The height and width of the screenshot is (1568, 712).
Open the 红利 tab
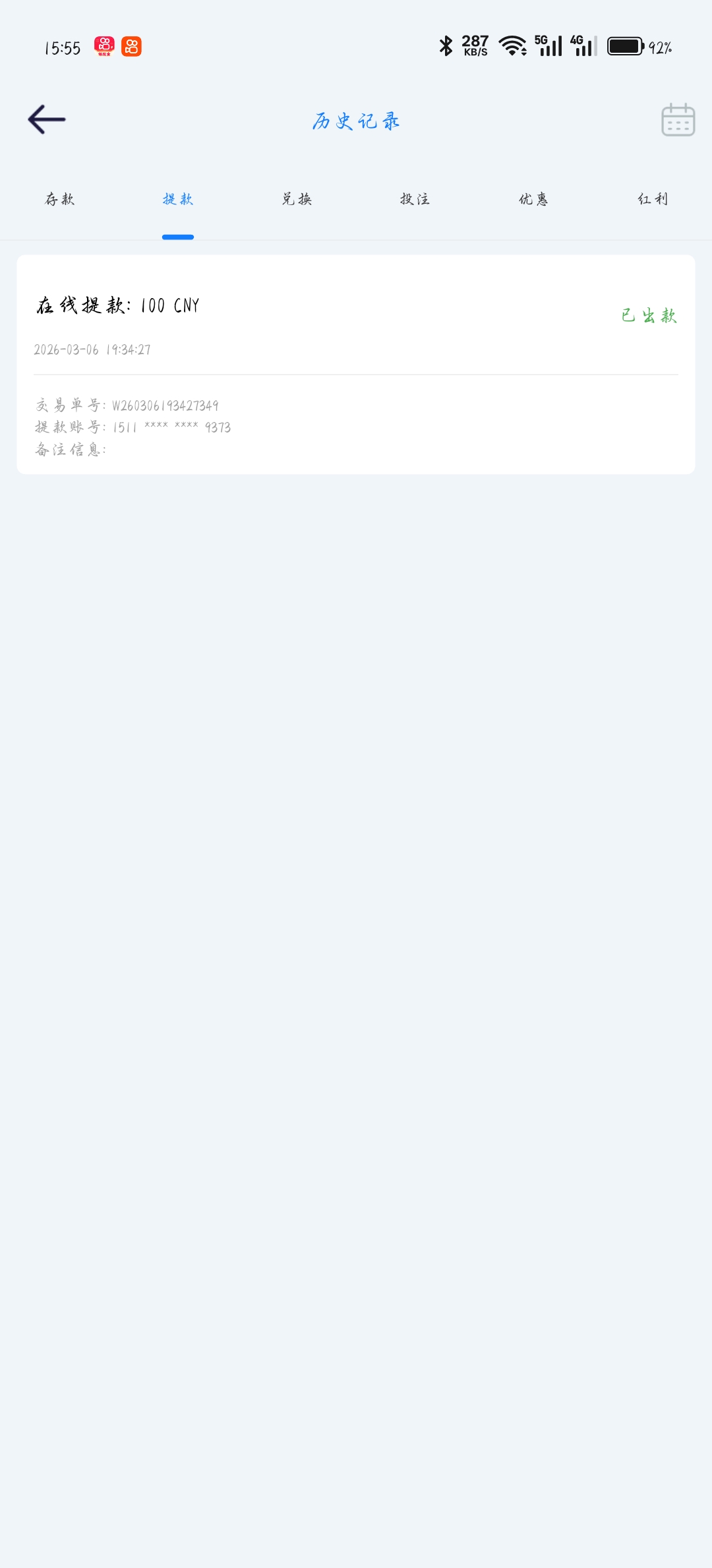653,199
